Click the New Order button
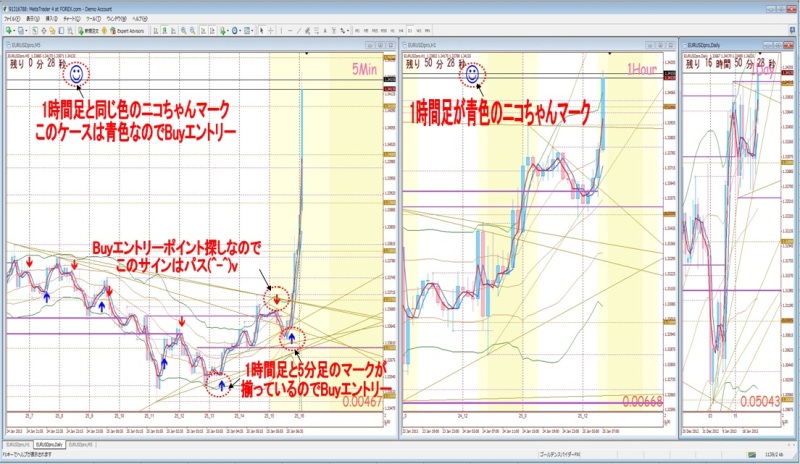This screenshot has height=464, width=800. click(89, 31)
